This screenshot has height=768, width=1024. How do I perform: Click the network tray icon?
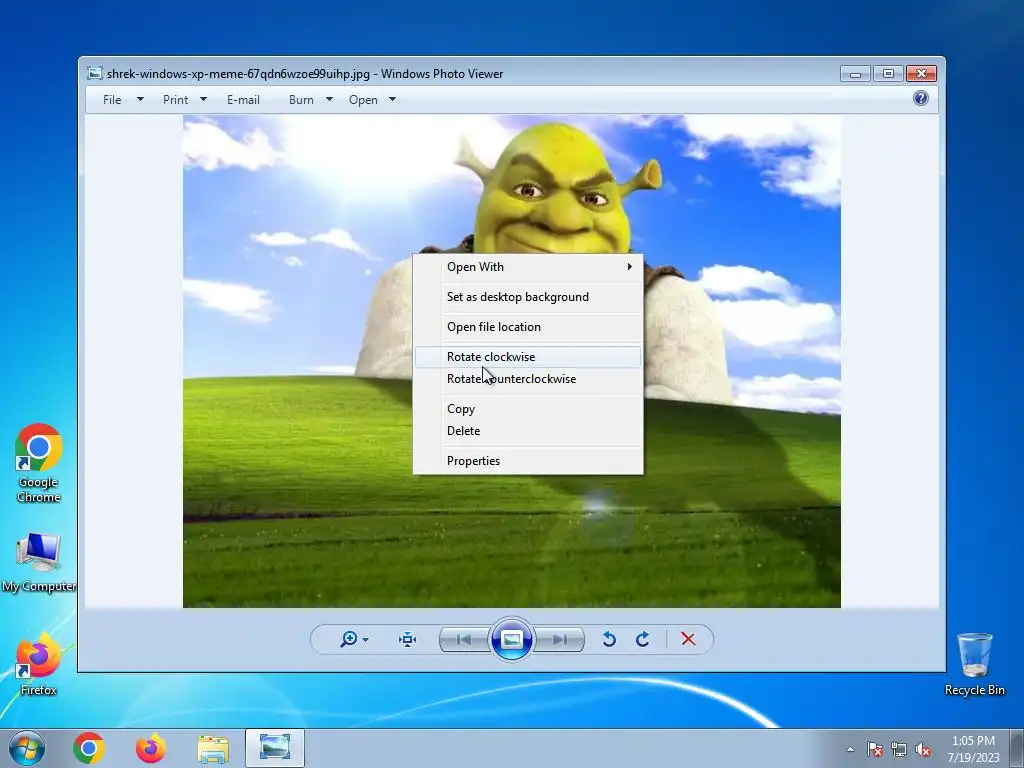coord(899,749)
